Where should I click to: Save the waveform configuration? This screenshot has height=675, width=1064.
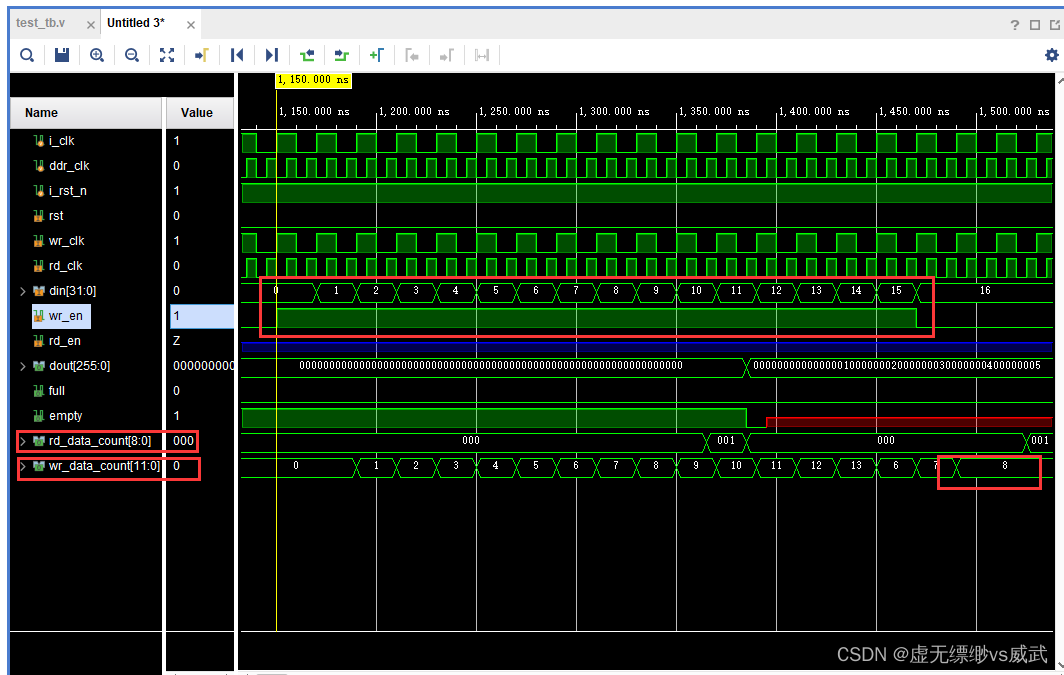coord(62,55)
